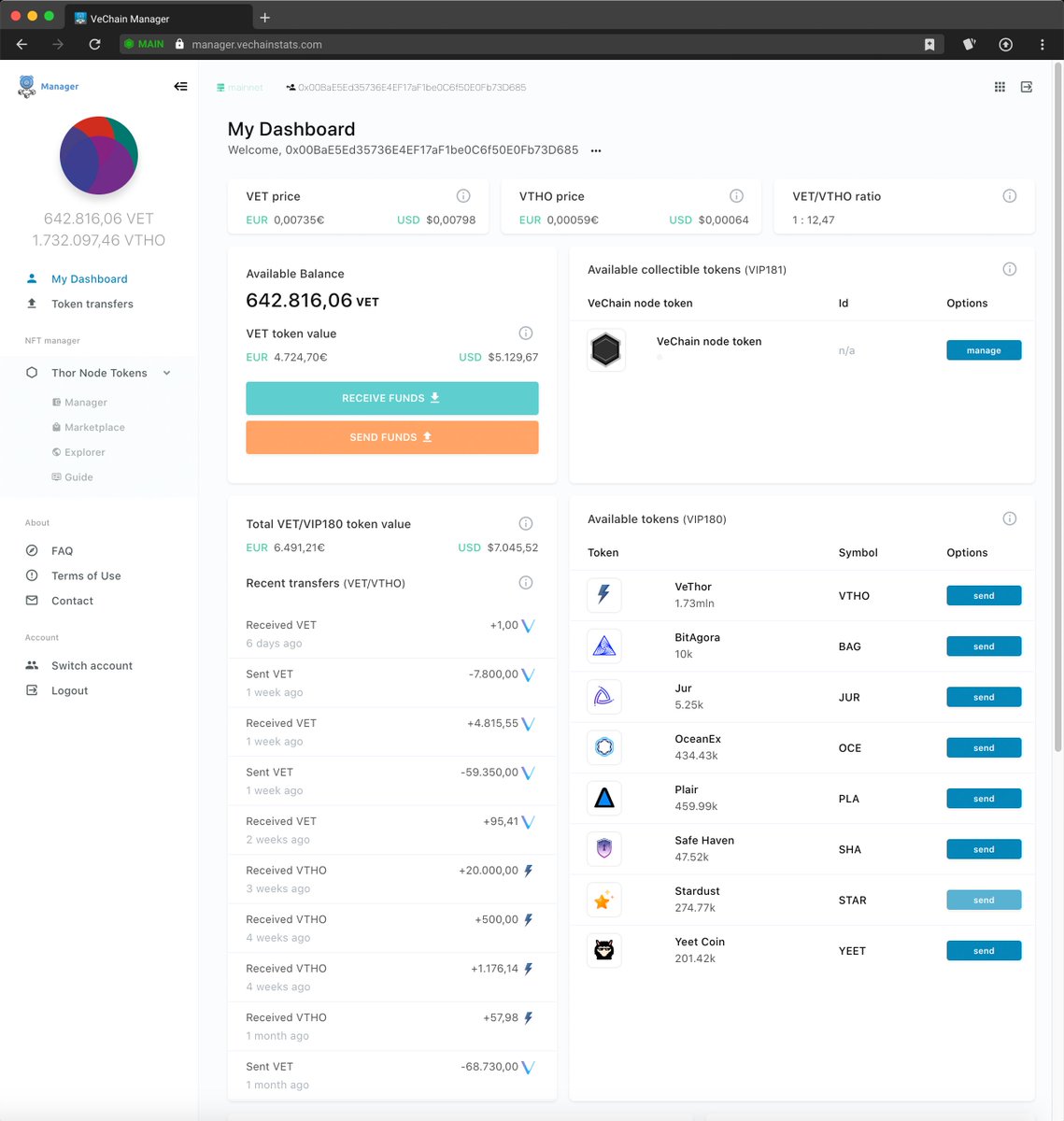Screen dimensions: 1064x1121
Task: Show info for Available collectible tokens
Action: coord(1010,269)
